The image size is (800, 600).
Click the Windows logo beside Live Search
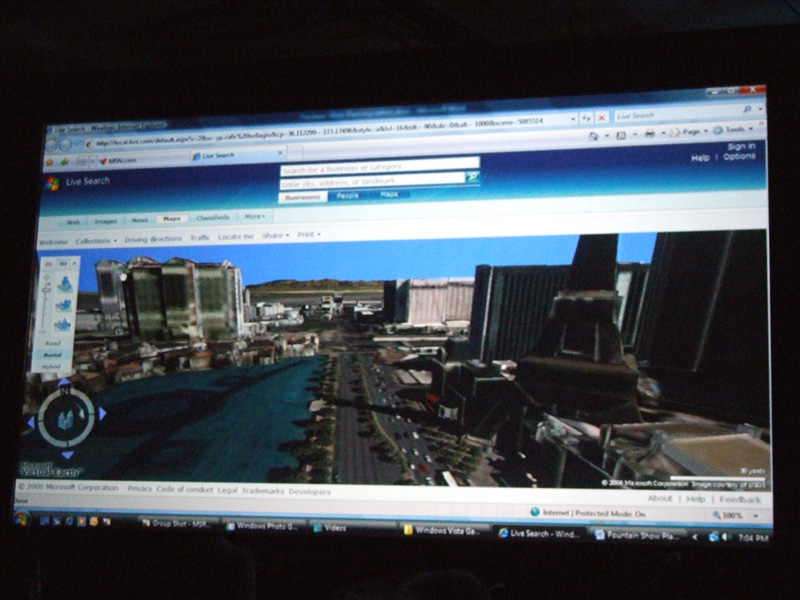click(53, 183)
